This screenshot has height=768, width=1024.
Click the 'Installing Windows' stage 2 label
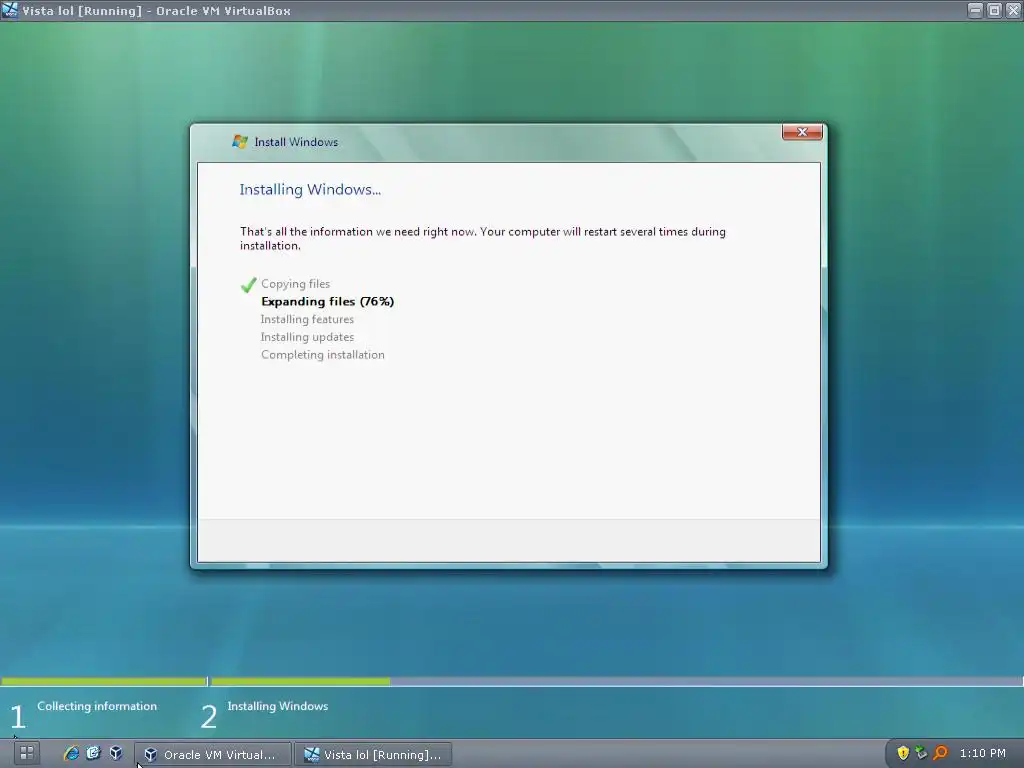[x=278, y=706]
